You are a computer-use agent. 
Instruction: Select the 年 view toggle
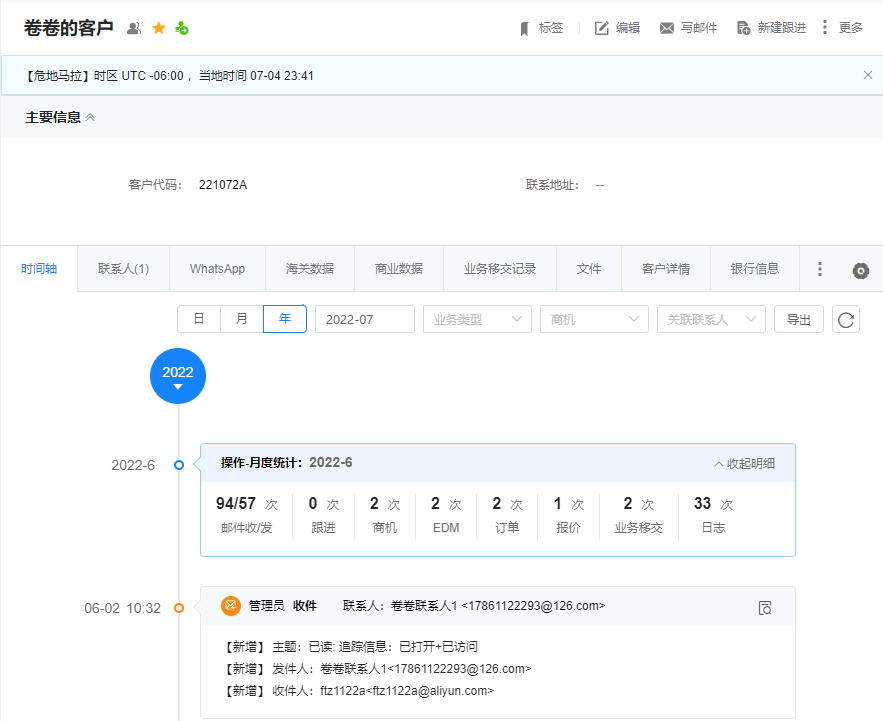285,319
